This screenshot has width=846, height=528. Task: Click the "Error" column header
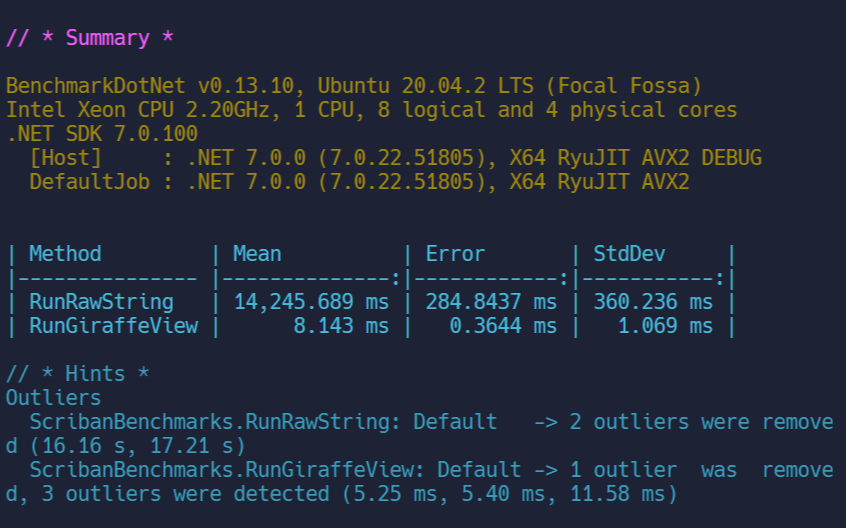(455, 253)
